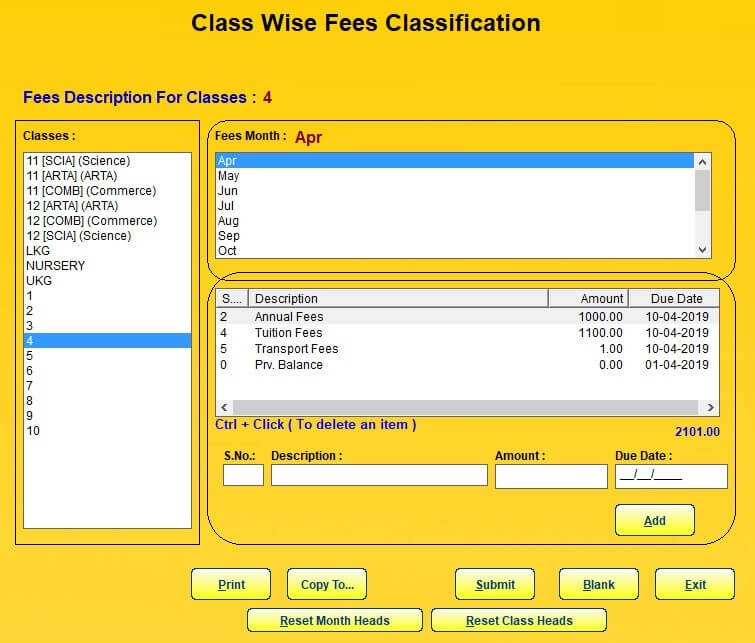The image size is (755, 643).
Task: Select class 3 in Classes list
Action: (107, 325)
